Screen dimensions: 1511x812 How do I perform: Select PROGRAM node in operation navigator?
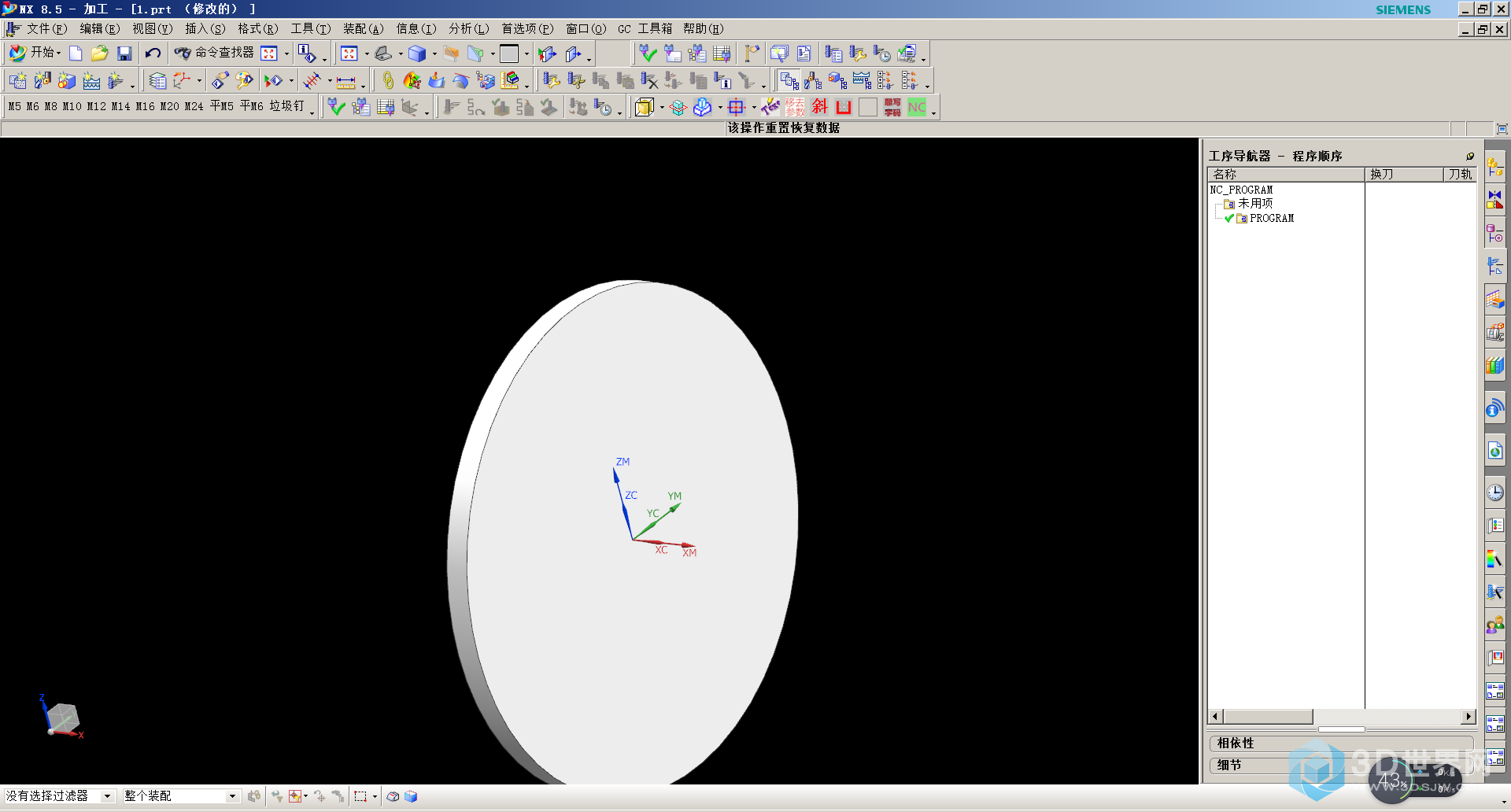pyautogui.click(x=1271, y=219)
